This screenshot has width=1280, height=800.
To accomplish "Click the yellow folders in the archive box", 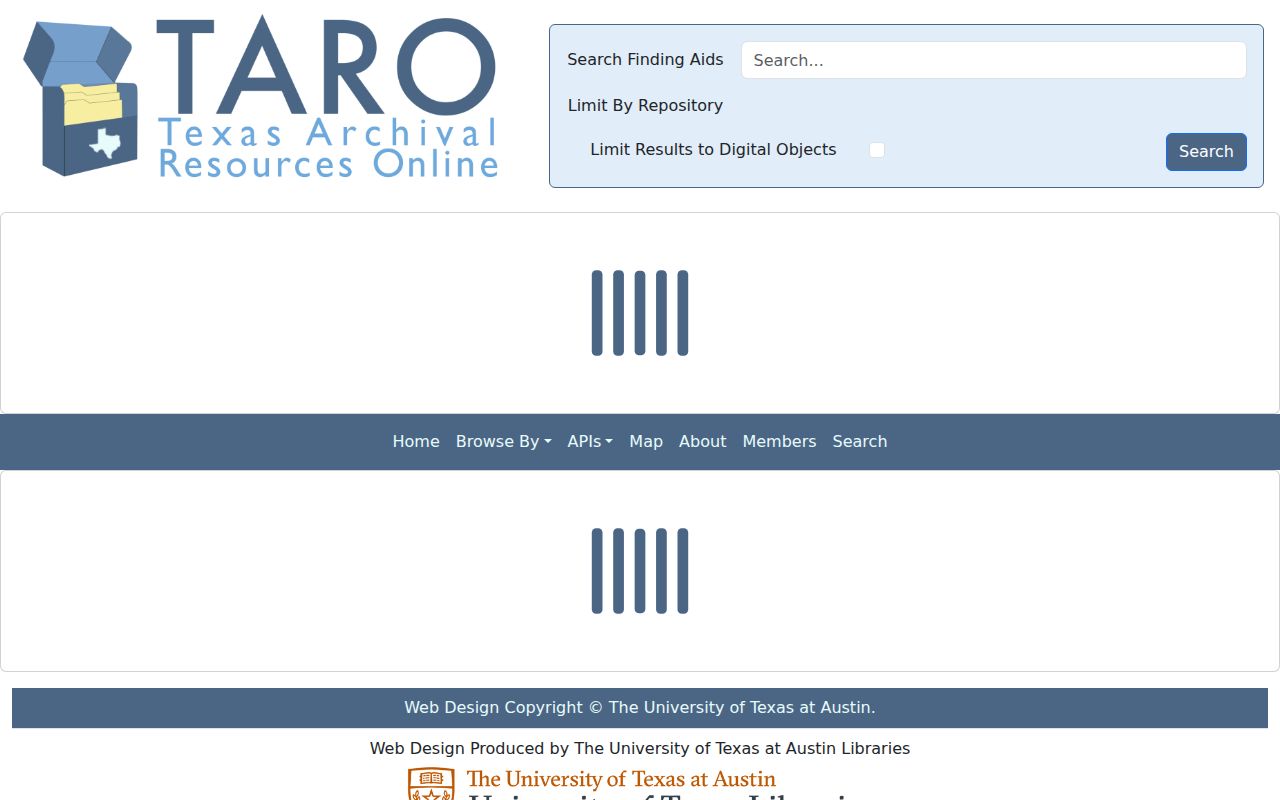I will pos(92,104).
